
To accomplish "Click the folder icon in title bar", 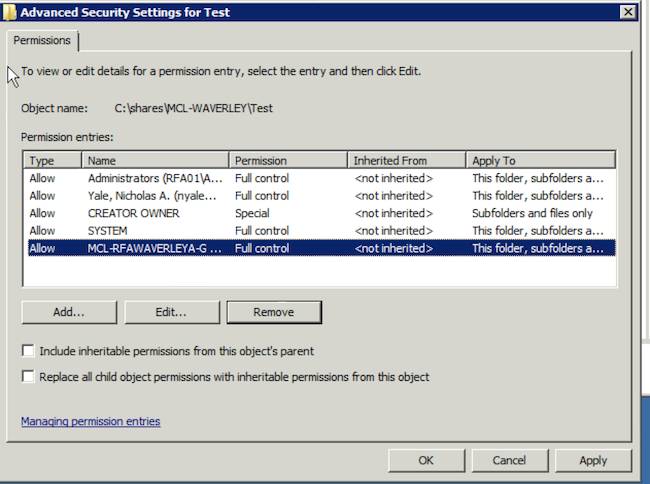I will pyautogui.click(x=9, y=12).
